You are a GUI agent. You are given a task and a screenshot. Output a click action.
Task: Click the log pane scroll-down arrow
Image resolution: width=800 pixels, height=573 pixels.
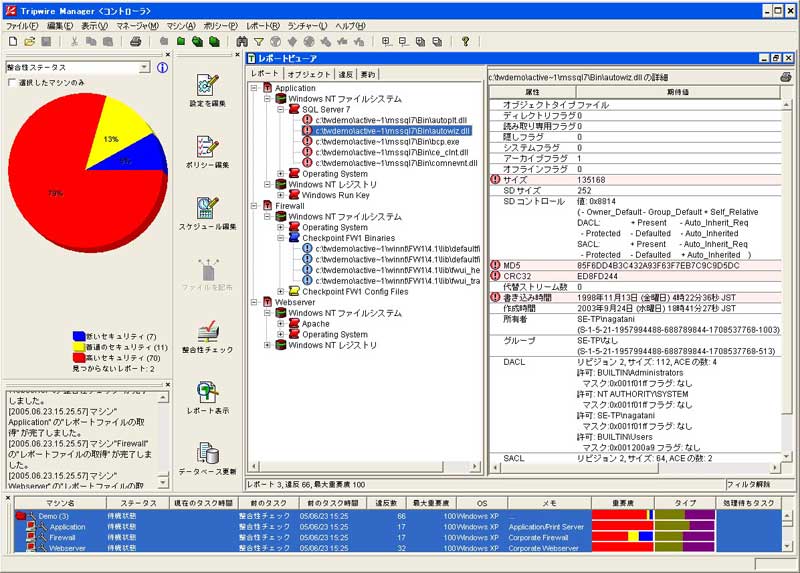(x=163, y=481)
